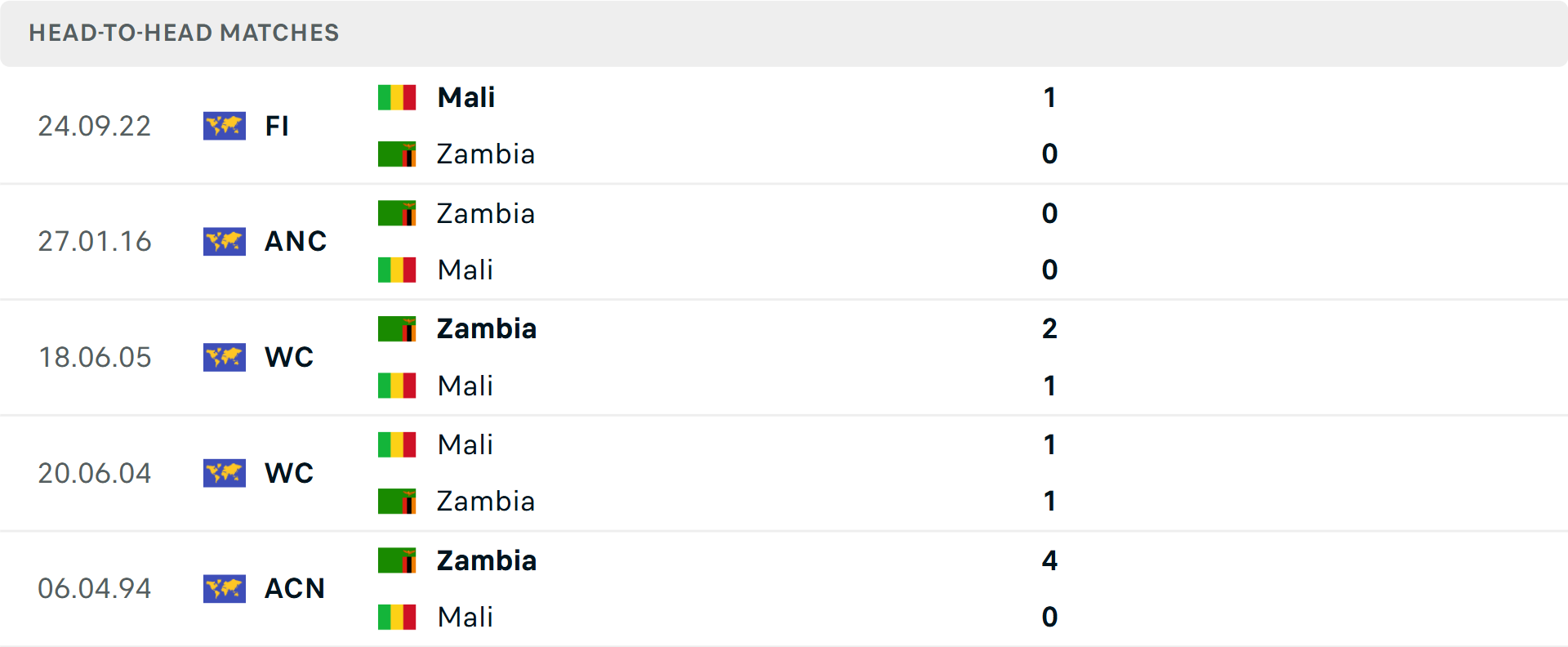Open the Zambia team link on 18.06.05
The height and width of the screenshot is (647, 1568).
tap(487, 328)
